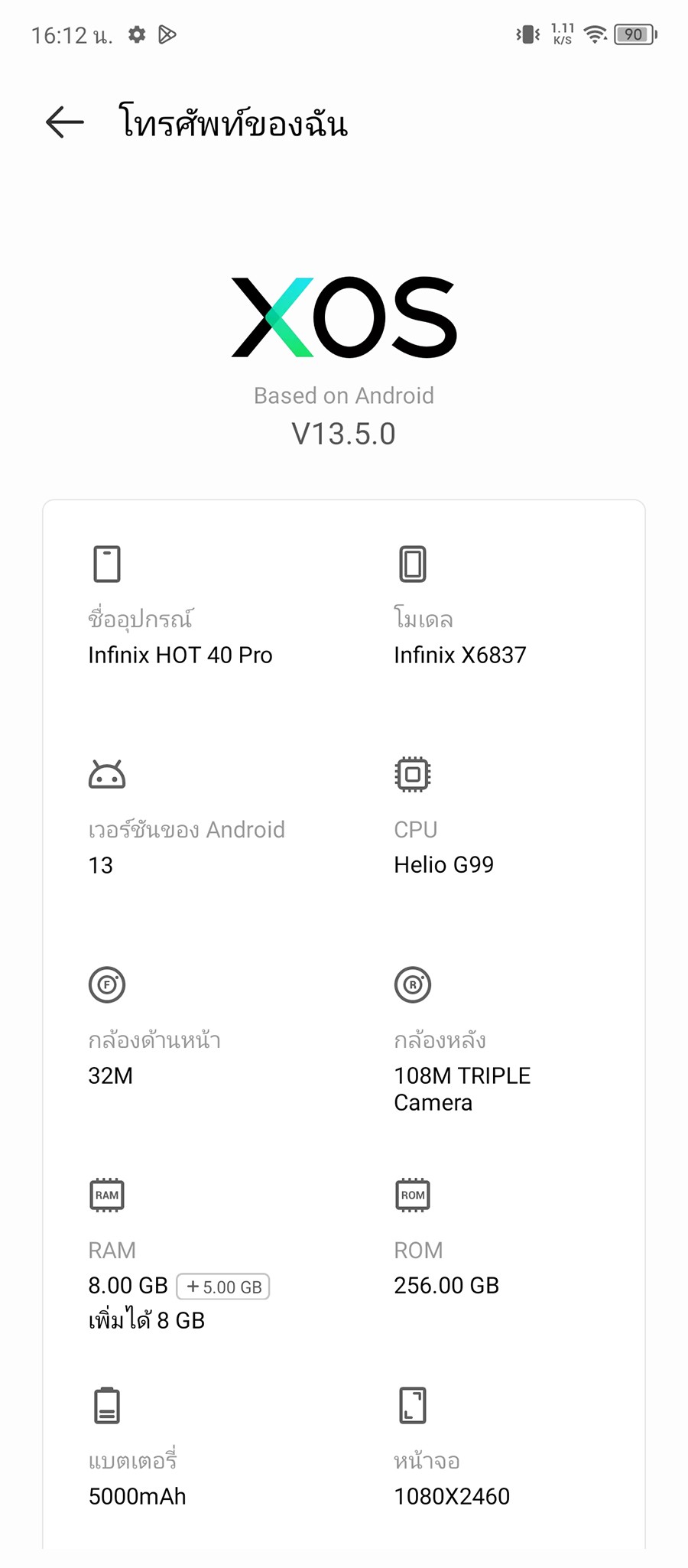
Task: Tap the device name phone icon
Action: point(107,564)
